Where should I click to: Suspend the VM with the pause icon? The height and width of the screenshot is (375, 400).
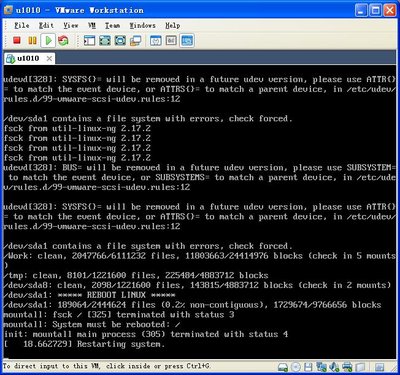click(x=32, y=41)
